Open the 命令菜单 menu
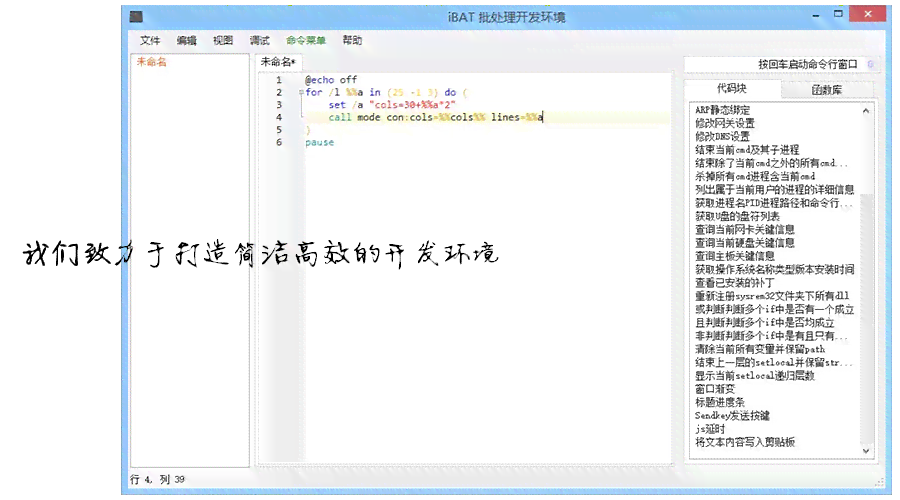This screenshot has height=500, width=900. (x=306, y=40)
